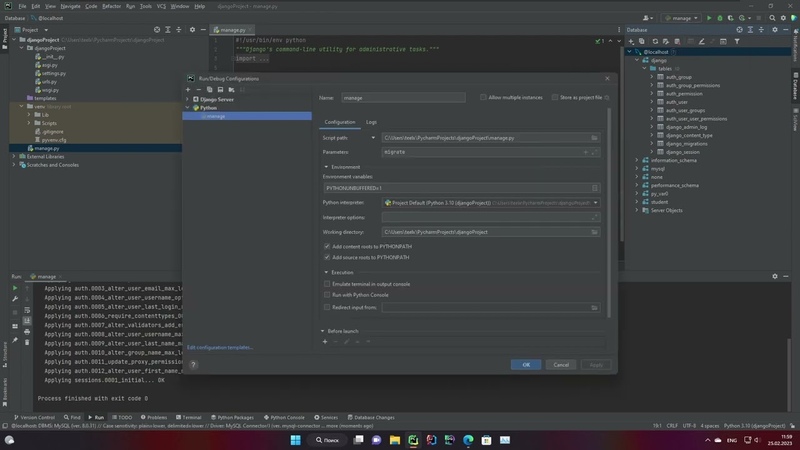Browse for script path folder icon
The image size is (800, 450).
click(594, 138)
